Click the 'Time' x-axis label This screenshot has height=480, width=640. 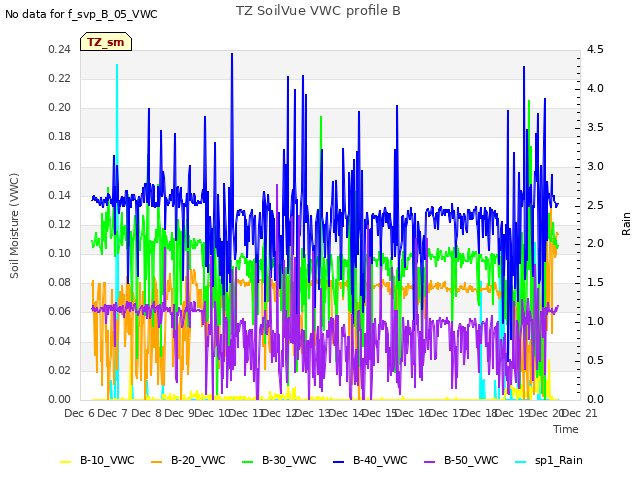point(566,429)
